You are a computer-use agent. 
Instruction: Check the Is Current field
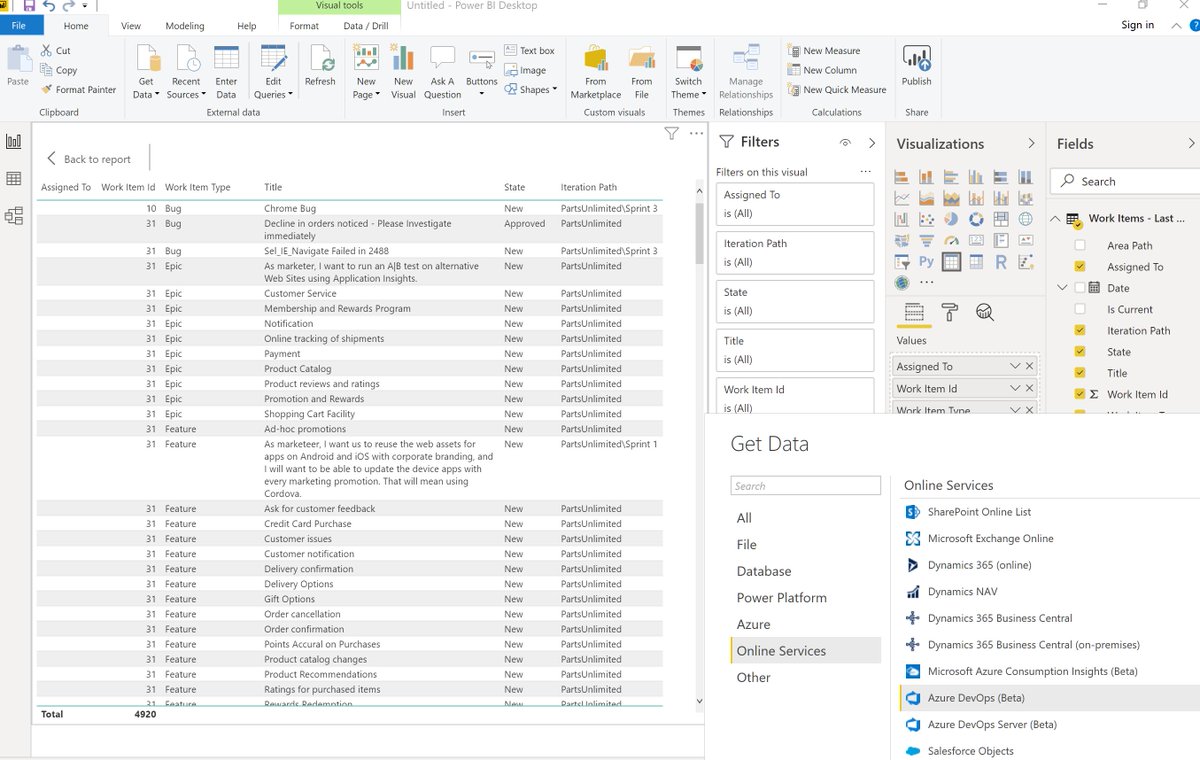(1080, 310)
